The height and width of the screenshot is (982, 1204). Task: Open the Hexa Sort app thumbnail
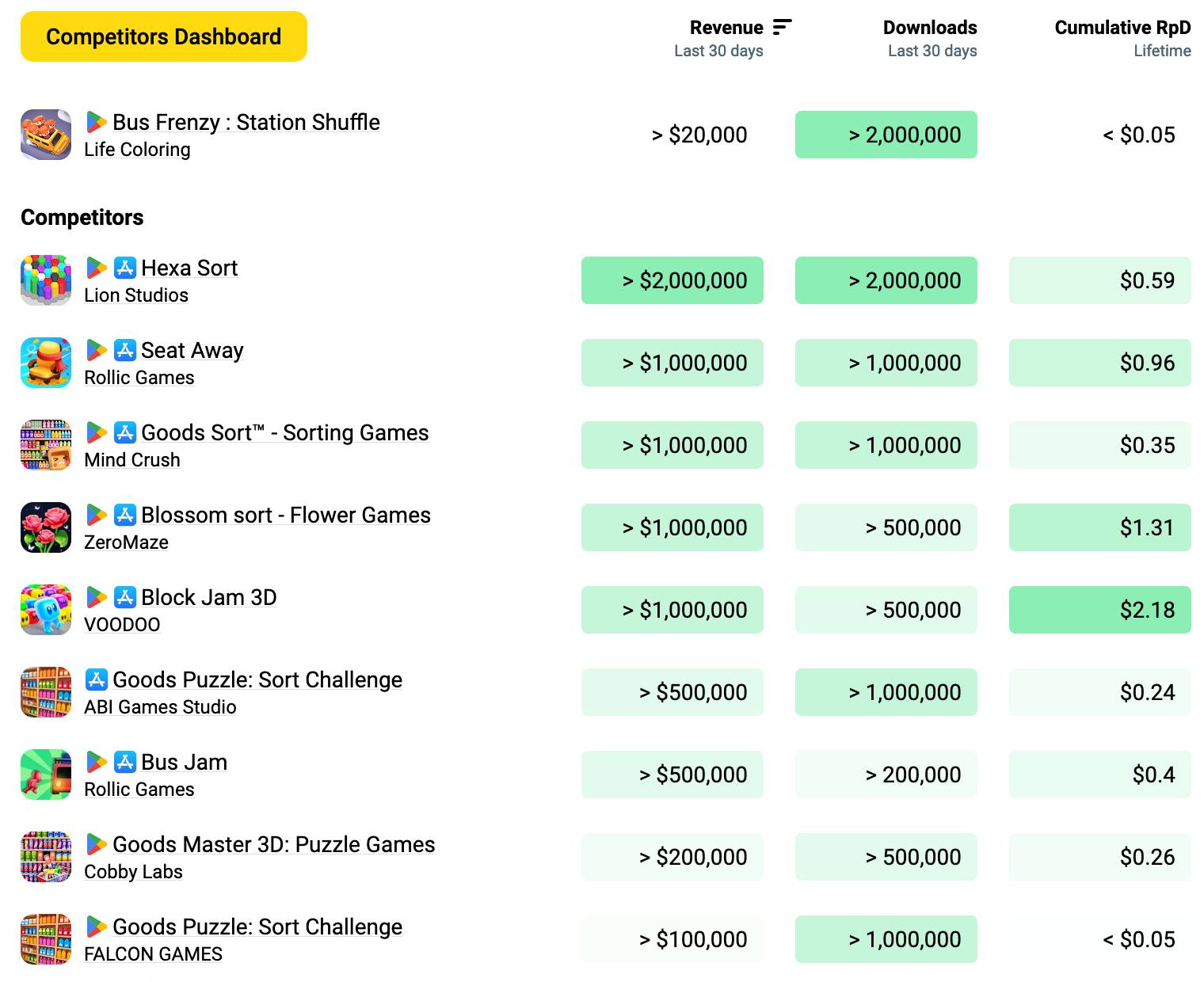[46, 280]
